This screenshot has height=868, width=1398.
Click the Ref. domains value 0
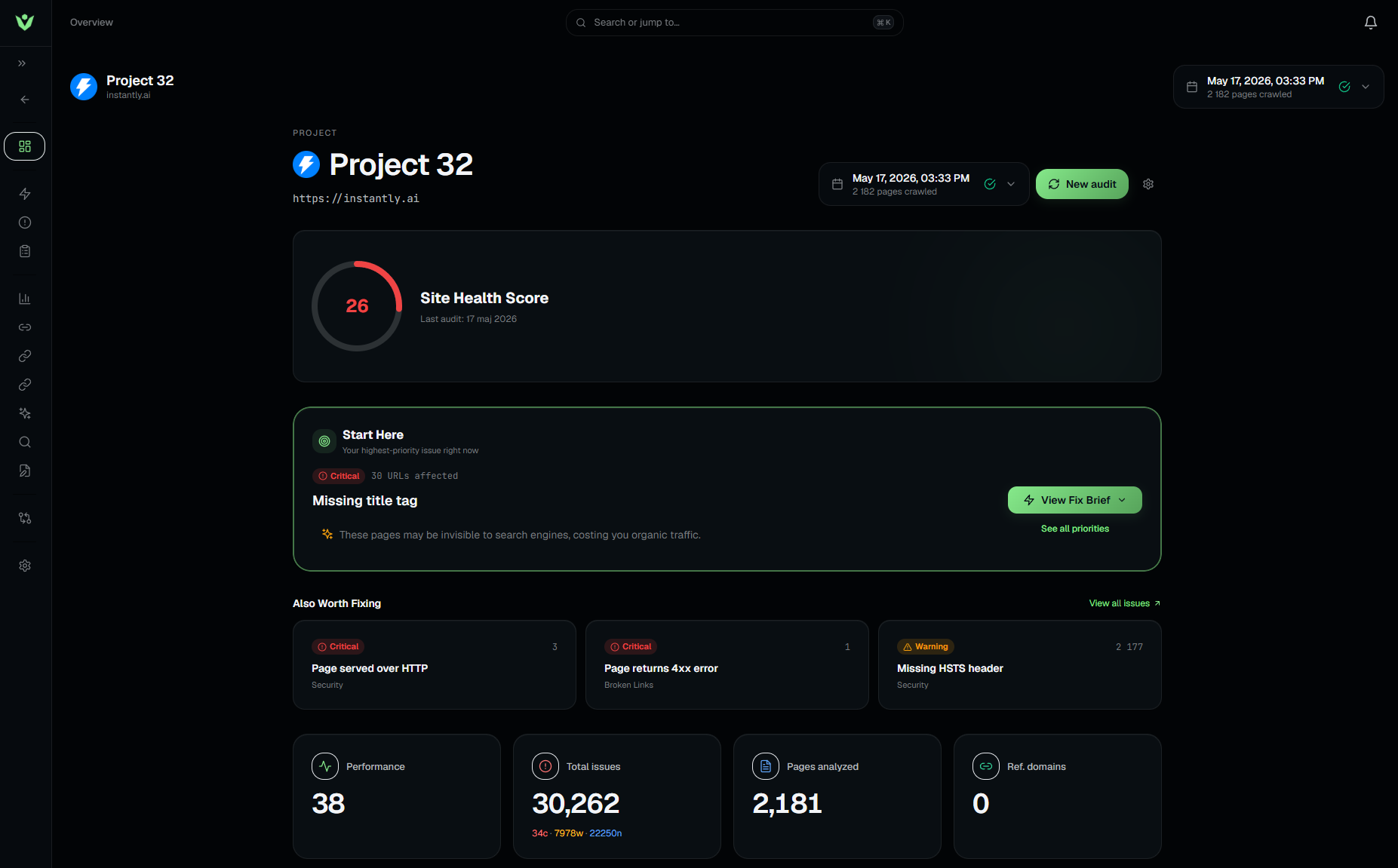pyautogui.click(x=981, y=804)
